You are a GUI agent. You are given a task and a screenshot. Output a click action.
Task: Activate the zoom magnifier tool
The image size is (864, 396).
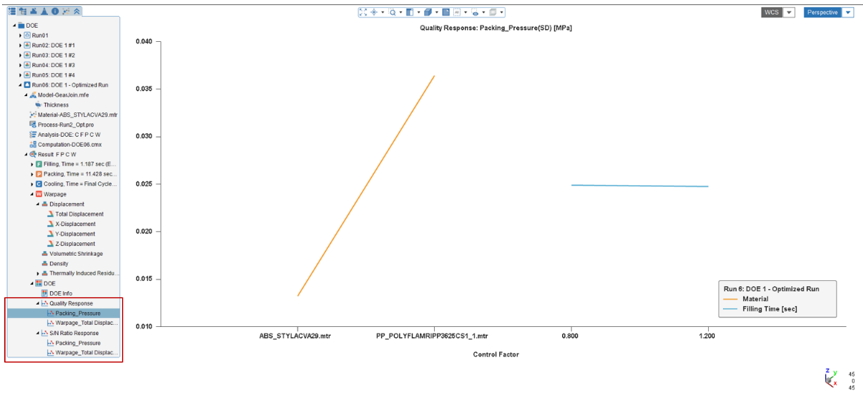pyautogui.click(x=392, y=12)
